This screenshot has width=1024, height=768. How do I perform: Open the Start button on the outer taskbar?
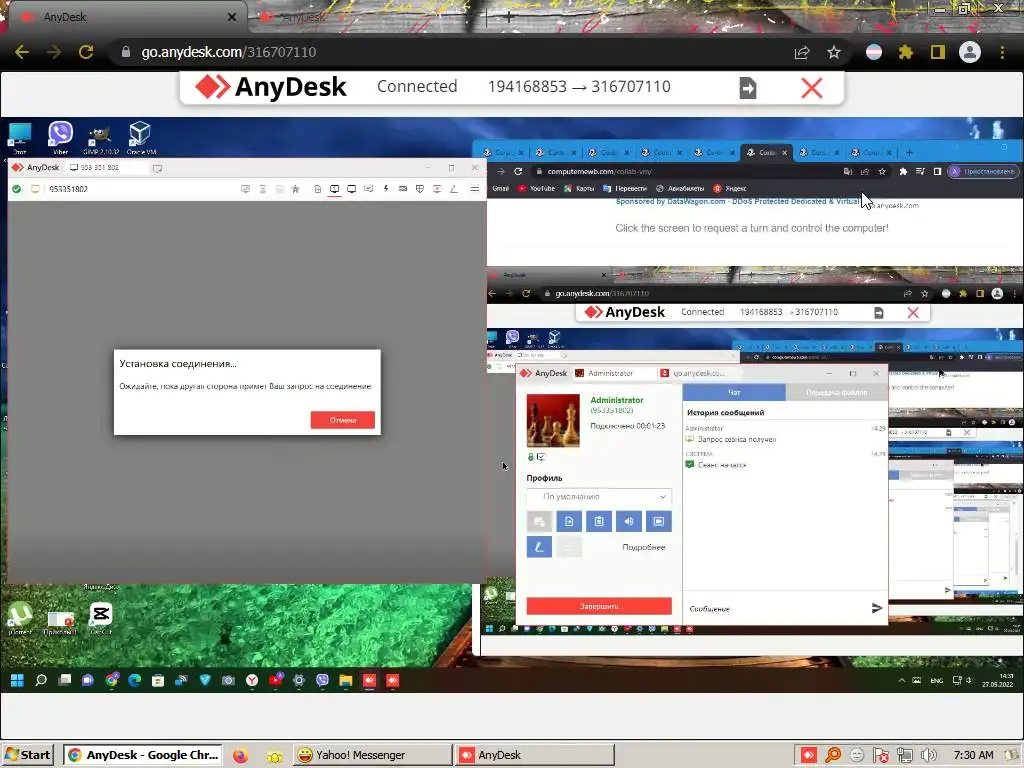[x=28, y=755]
